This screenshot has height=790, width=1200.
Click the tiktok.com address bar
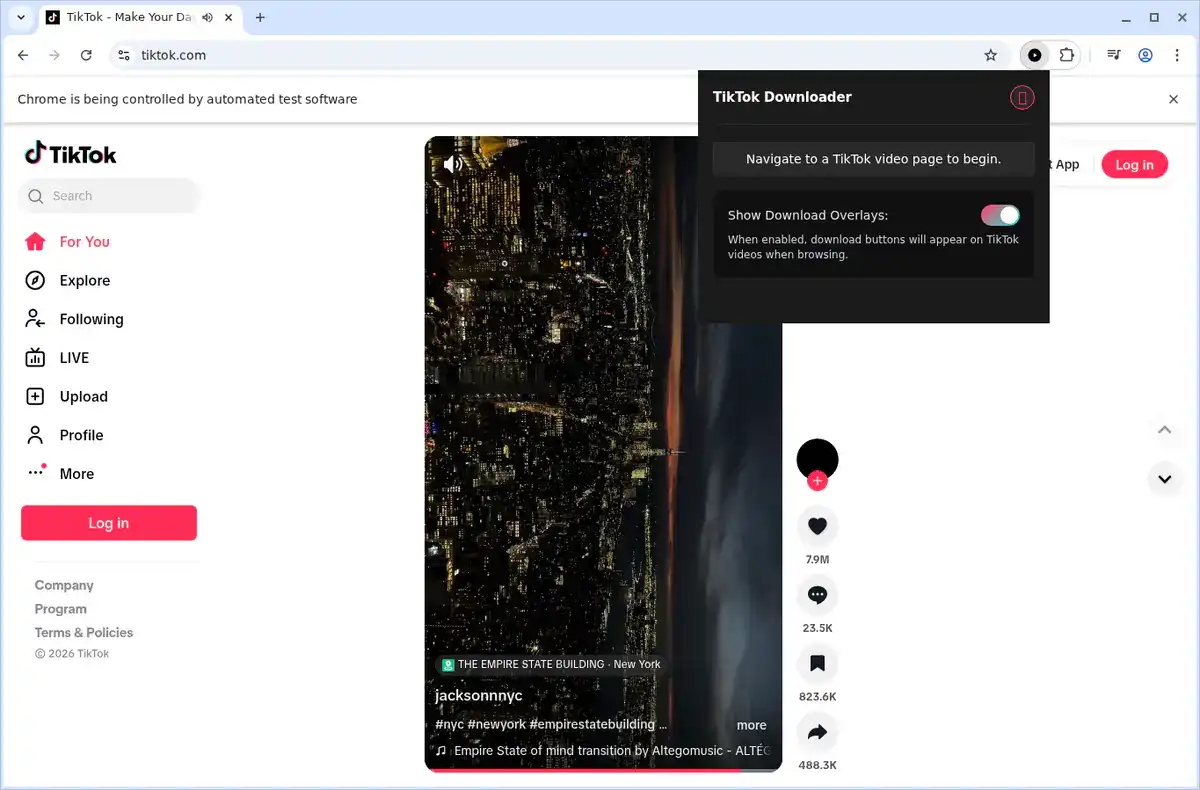tap(560, 55)
